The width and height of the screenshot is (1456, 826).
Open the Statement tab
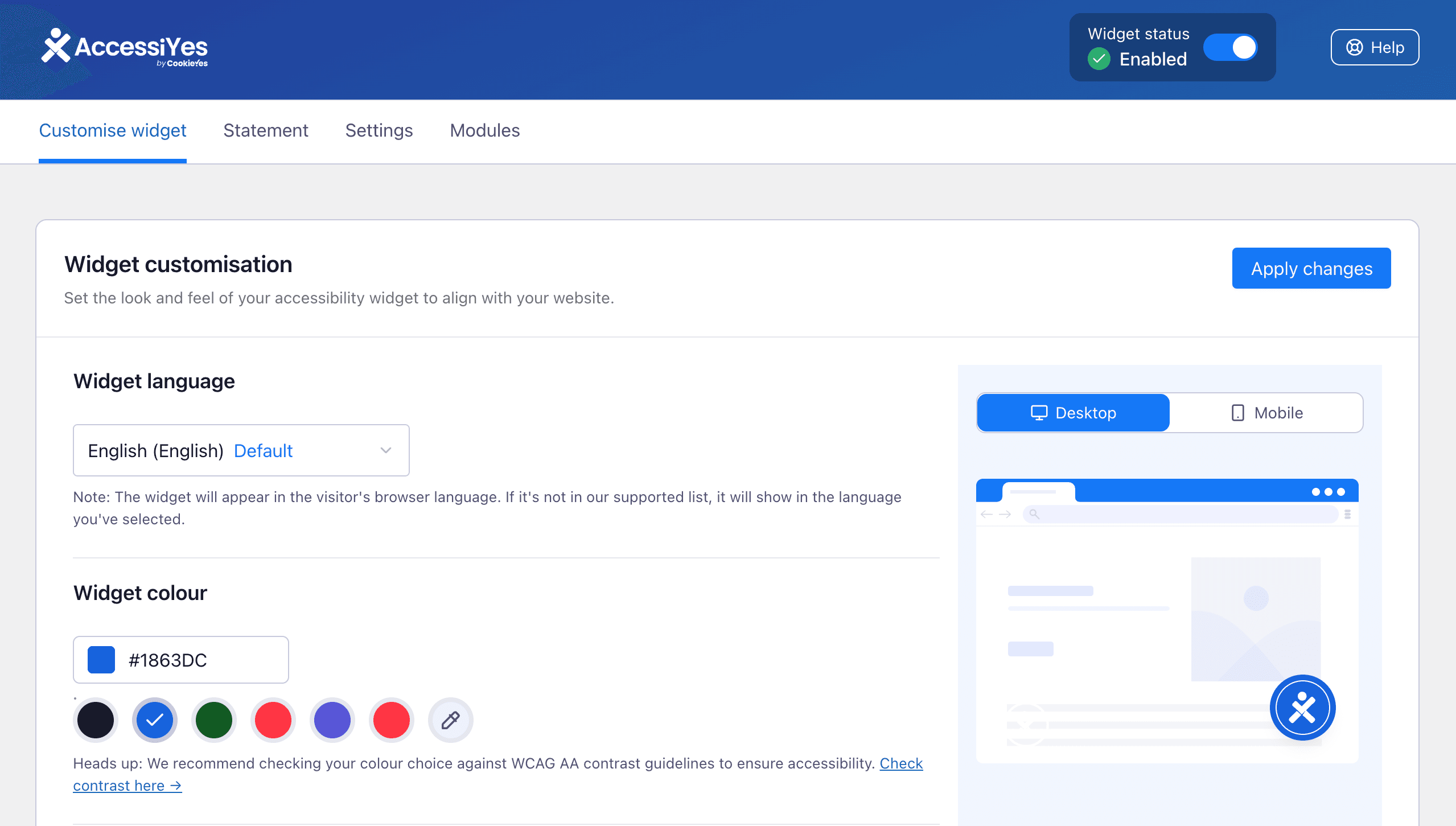point(266,130)
